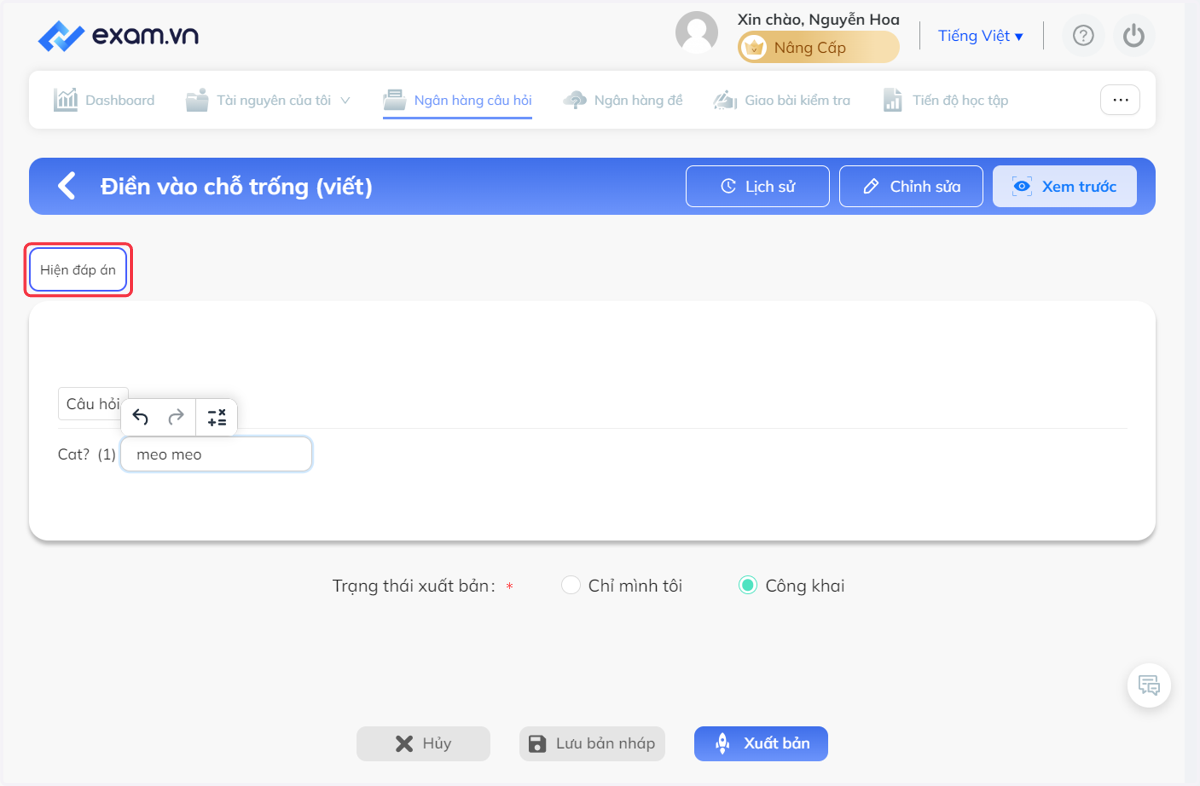Open the Tiếng Việt language dropdown
The image size is (1200, 786).
(x=980, y=36)
